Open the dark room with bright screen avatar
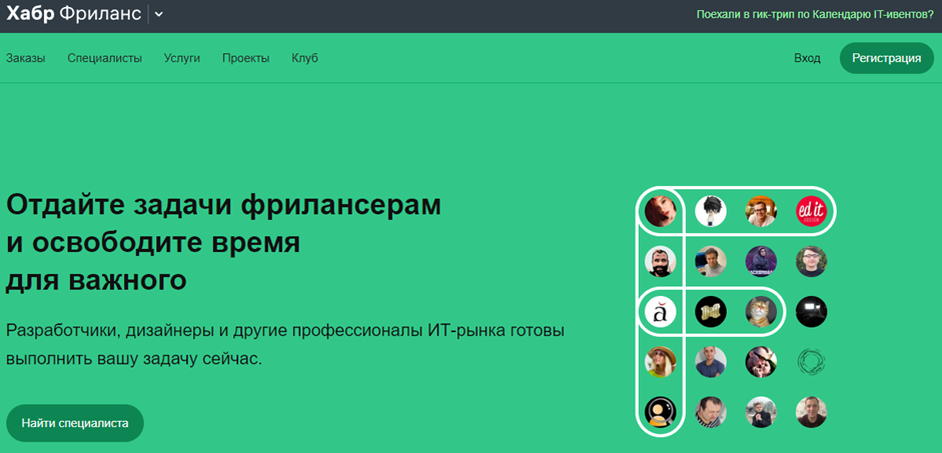 pyautogui.click(x=812, y=312)
